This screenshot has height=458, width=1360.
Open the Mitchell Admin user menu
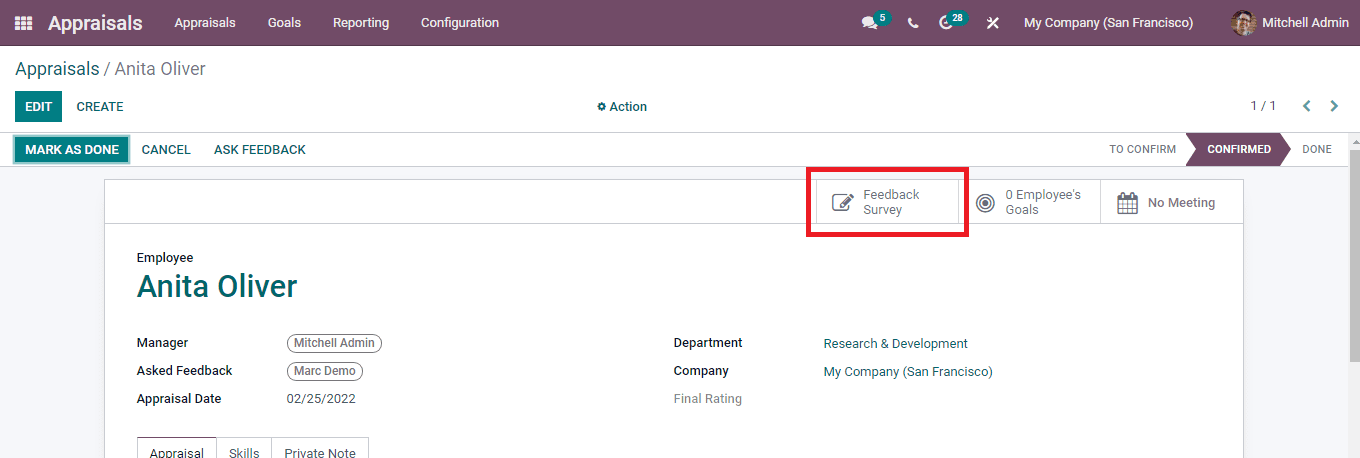click(x=1290, y=23)
